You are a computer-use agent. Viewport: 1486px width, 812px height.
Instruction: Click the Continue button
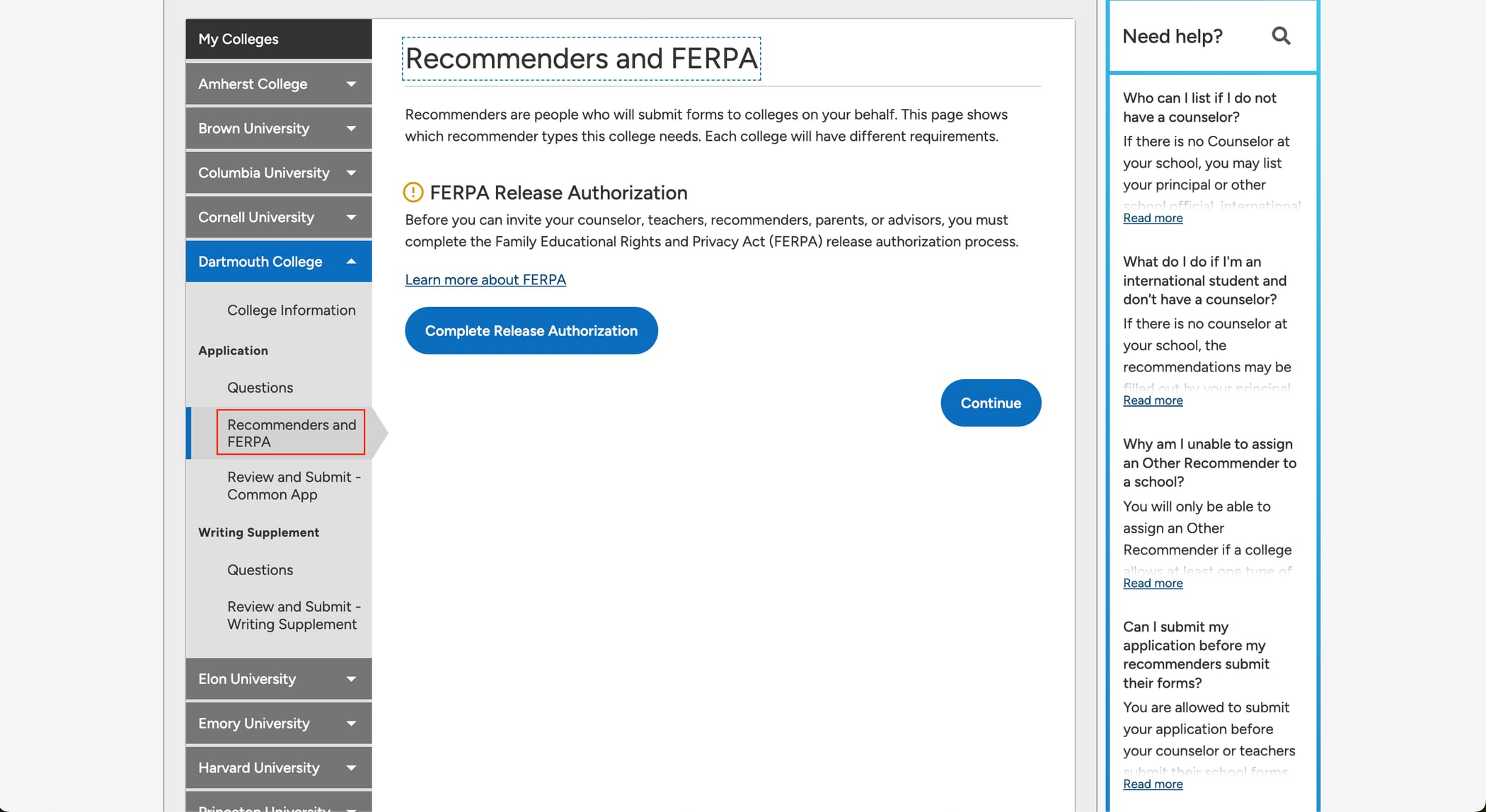point(990,402)
